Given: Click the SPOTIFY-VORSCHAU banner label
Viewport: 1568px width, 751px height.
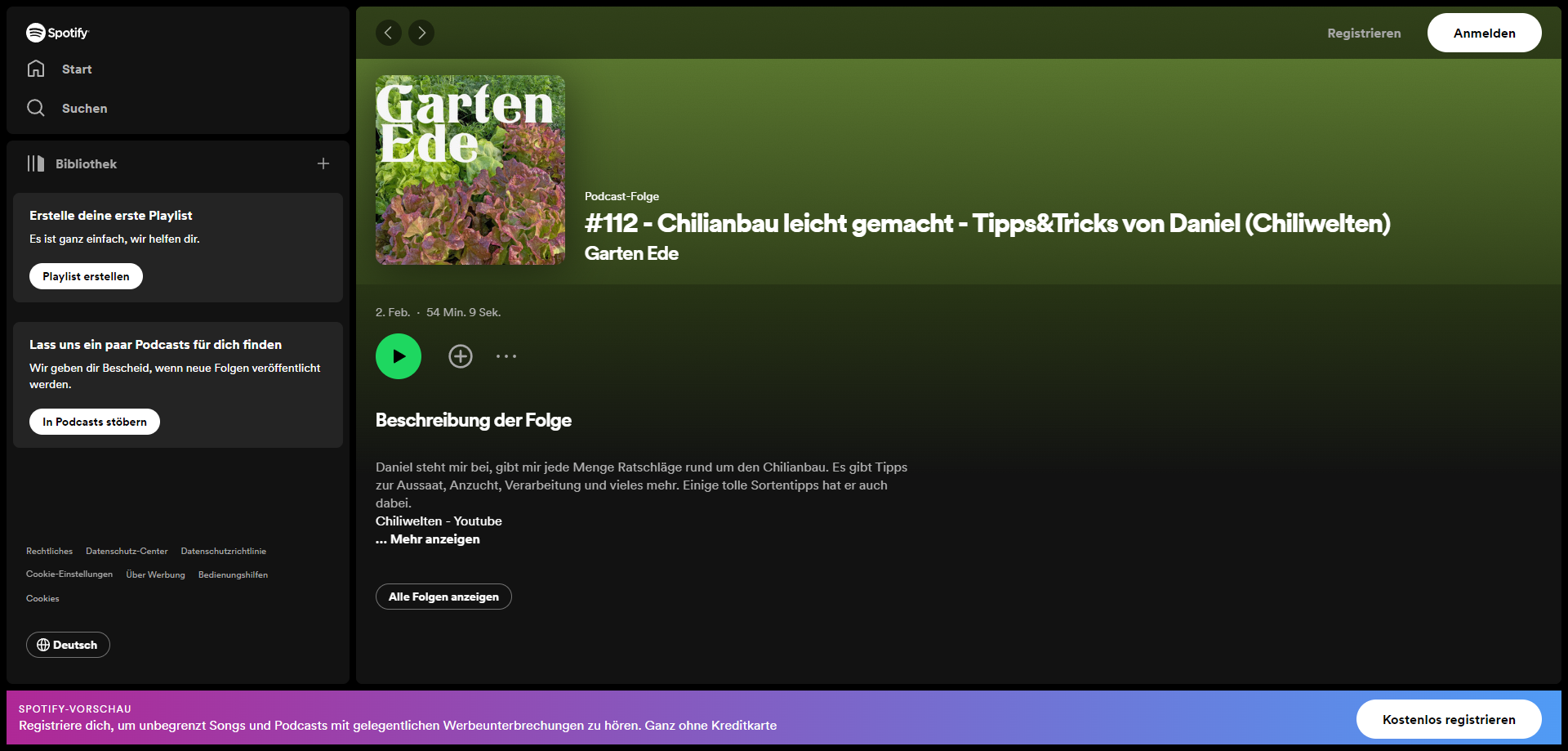Looking at the screenshot, I should coord(75,709).
